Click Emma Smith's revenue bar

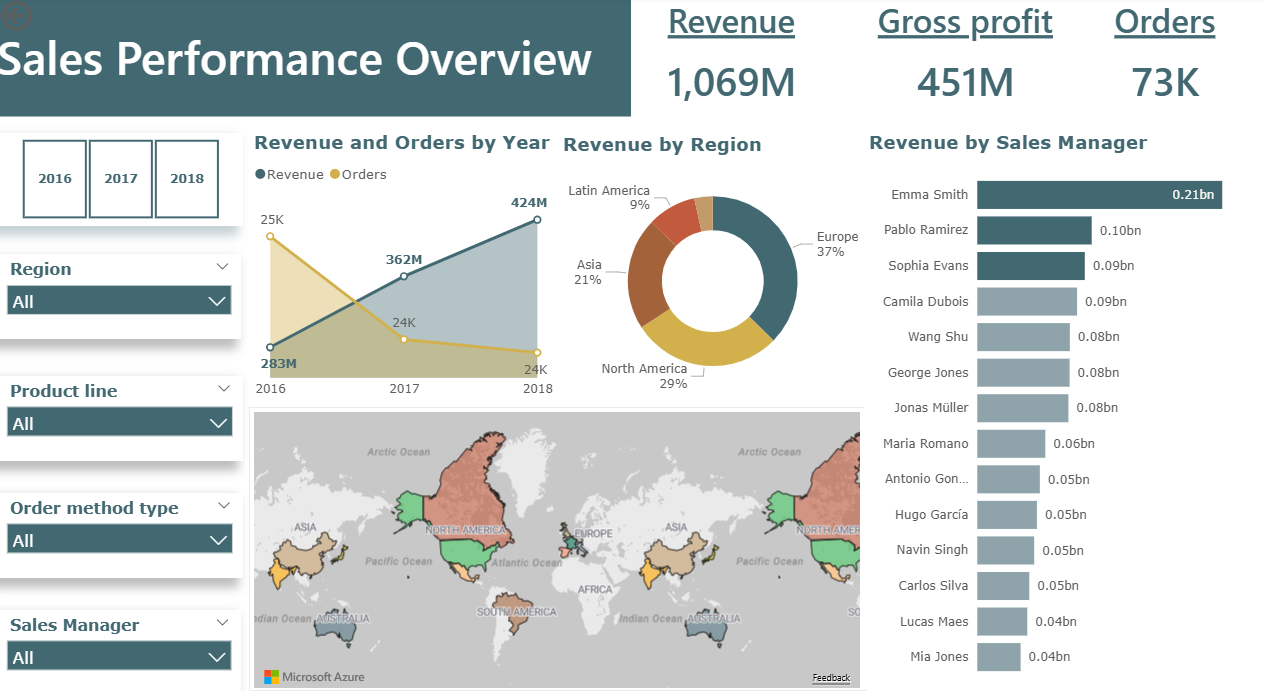(x=1100, y=194)
